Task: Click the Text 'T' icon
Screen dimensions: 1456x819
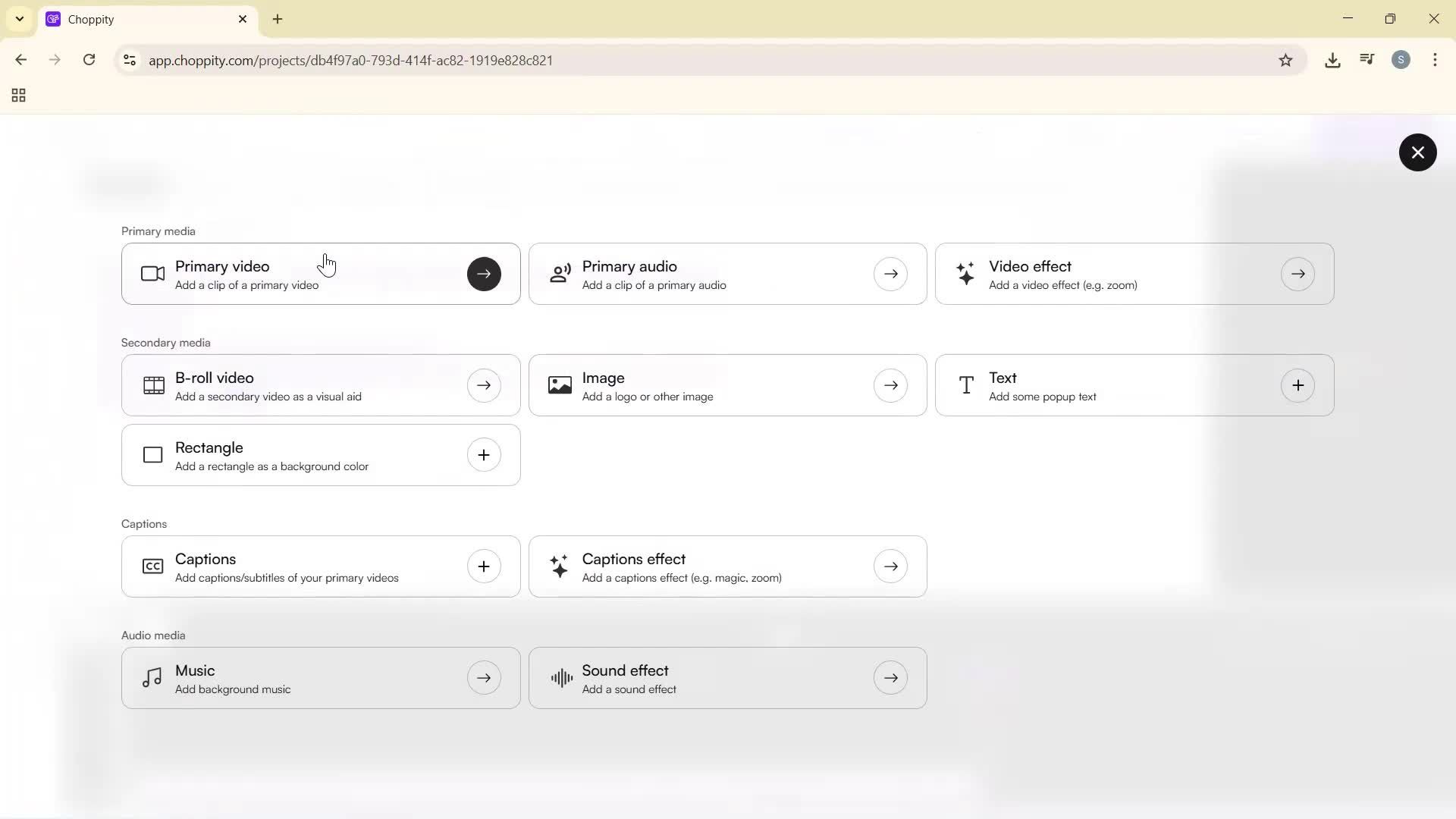Action: click(x=966, y=384)
